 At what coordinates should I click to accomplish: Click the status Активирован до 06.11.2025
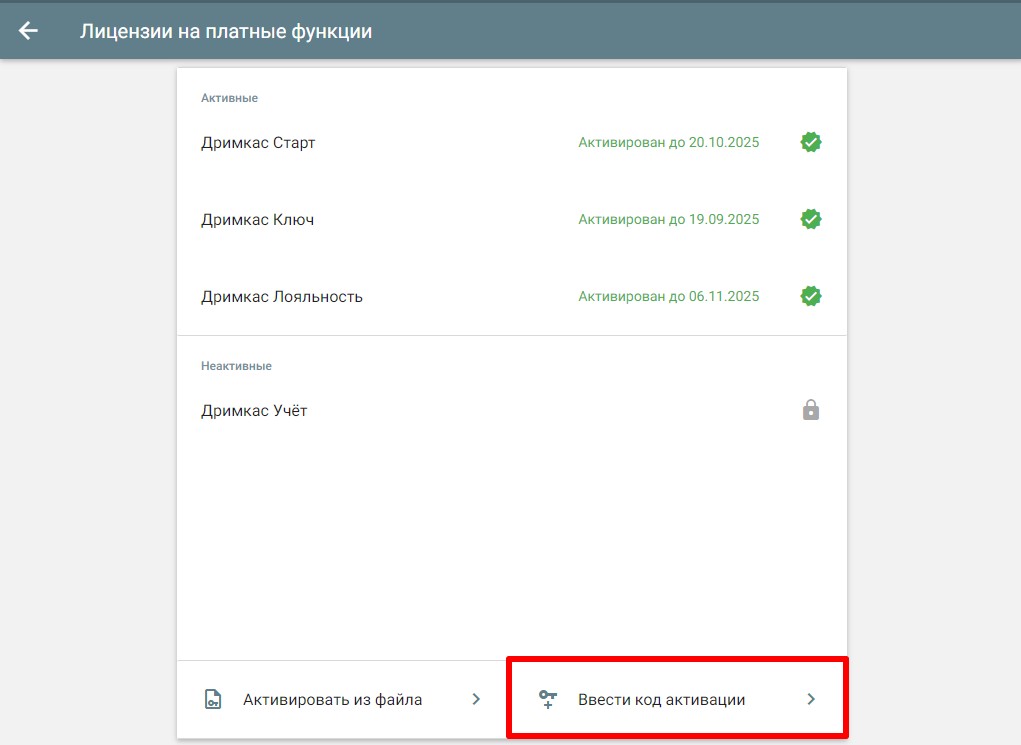tap(668, 297)
